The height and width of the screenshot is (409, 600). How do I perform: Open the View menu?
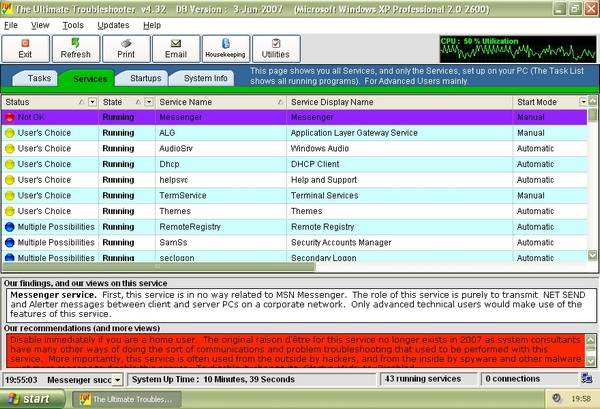(40, 25)
